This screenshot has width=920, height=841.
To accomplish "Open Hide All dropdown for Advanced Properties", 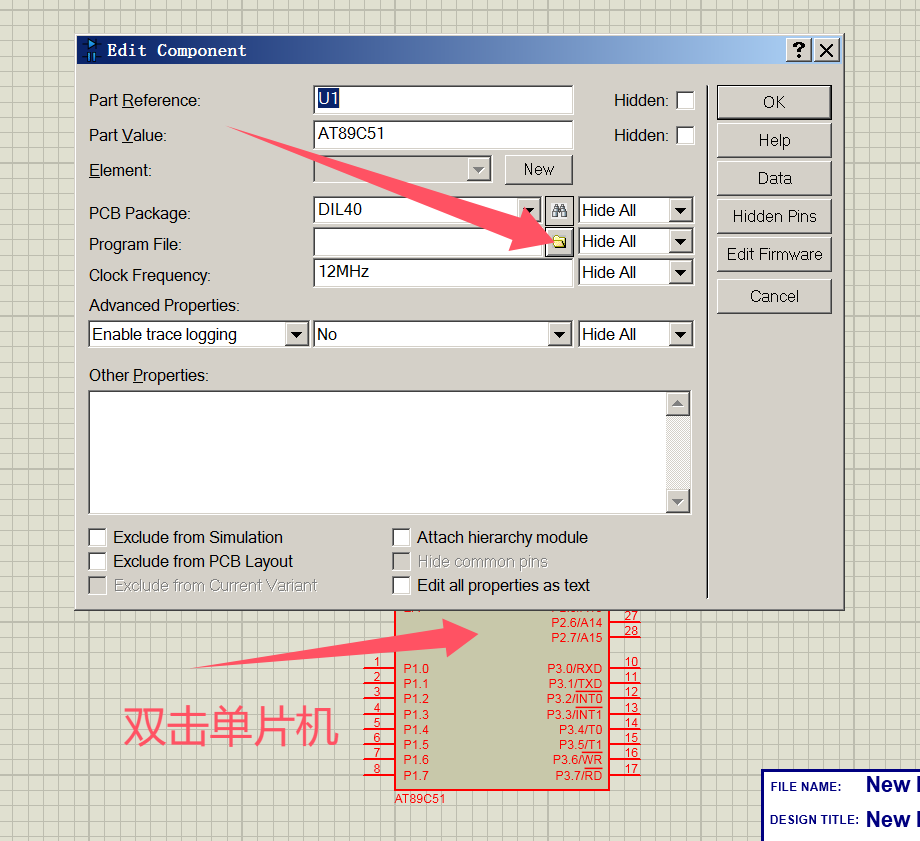I will [x=680, y=335].
